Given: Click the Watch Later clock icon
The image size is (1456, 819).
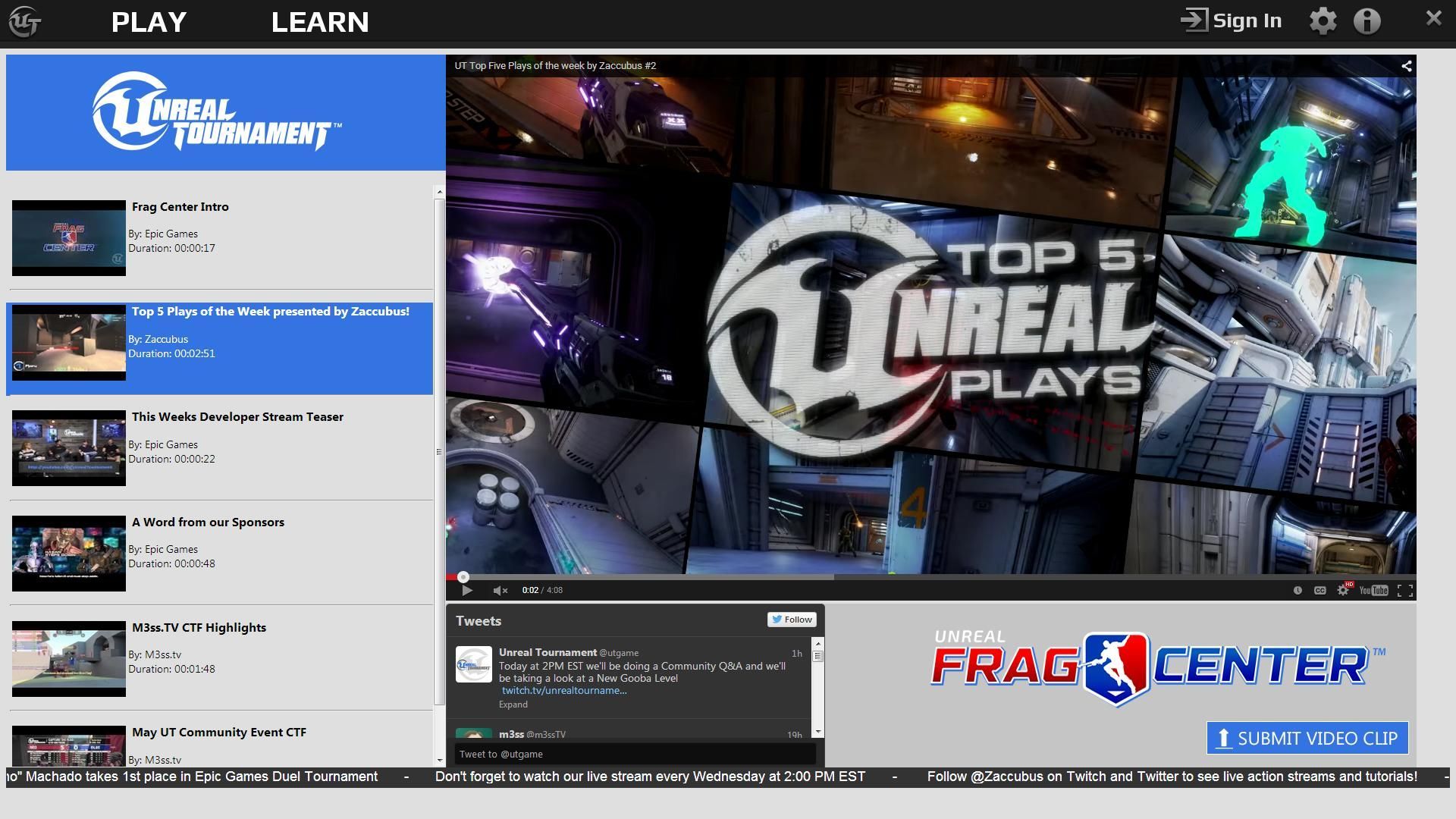Looking at the screenshot, I should (1298, 590).
